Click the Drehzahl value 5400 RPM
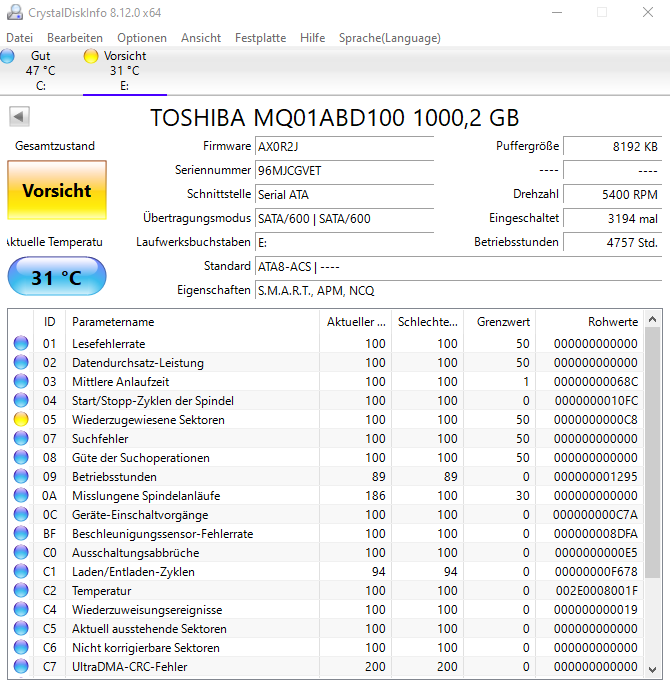Image resolution: width=670 pixels, height=686 pixels. (x=612, y=194)
